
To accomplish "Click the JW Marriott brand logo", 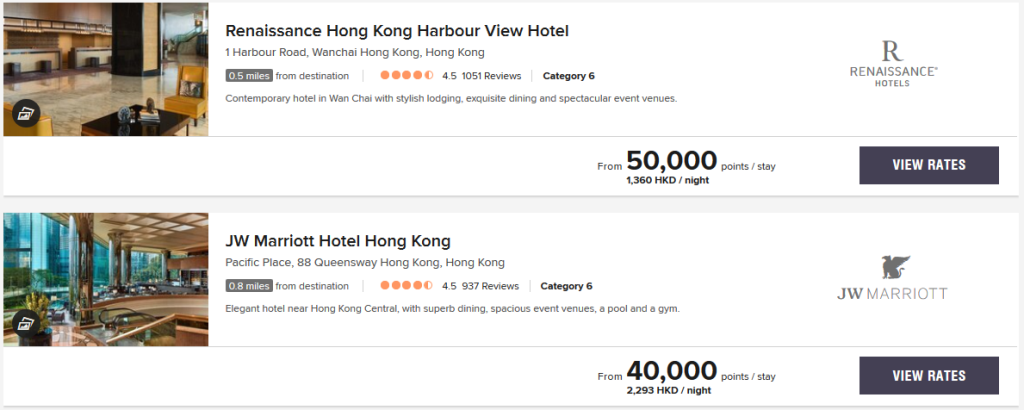I will coord(892,278).
